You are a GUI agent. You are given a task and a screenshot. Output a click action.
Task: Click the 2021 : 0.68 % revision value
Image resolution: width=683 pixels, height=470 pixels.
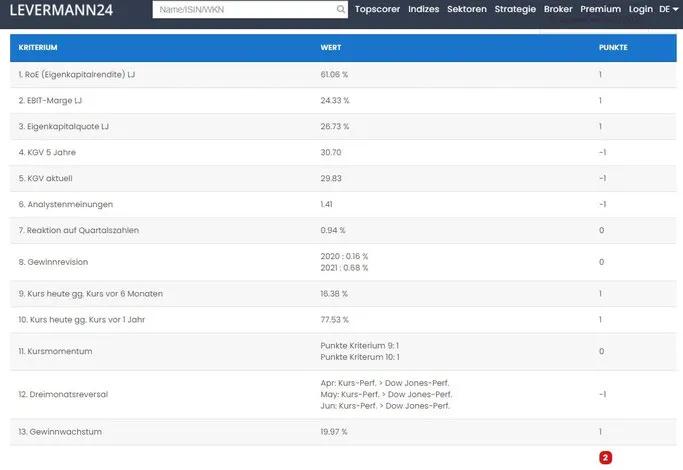pos(344,267)
